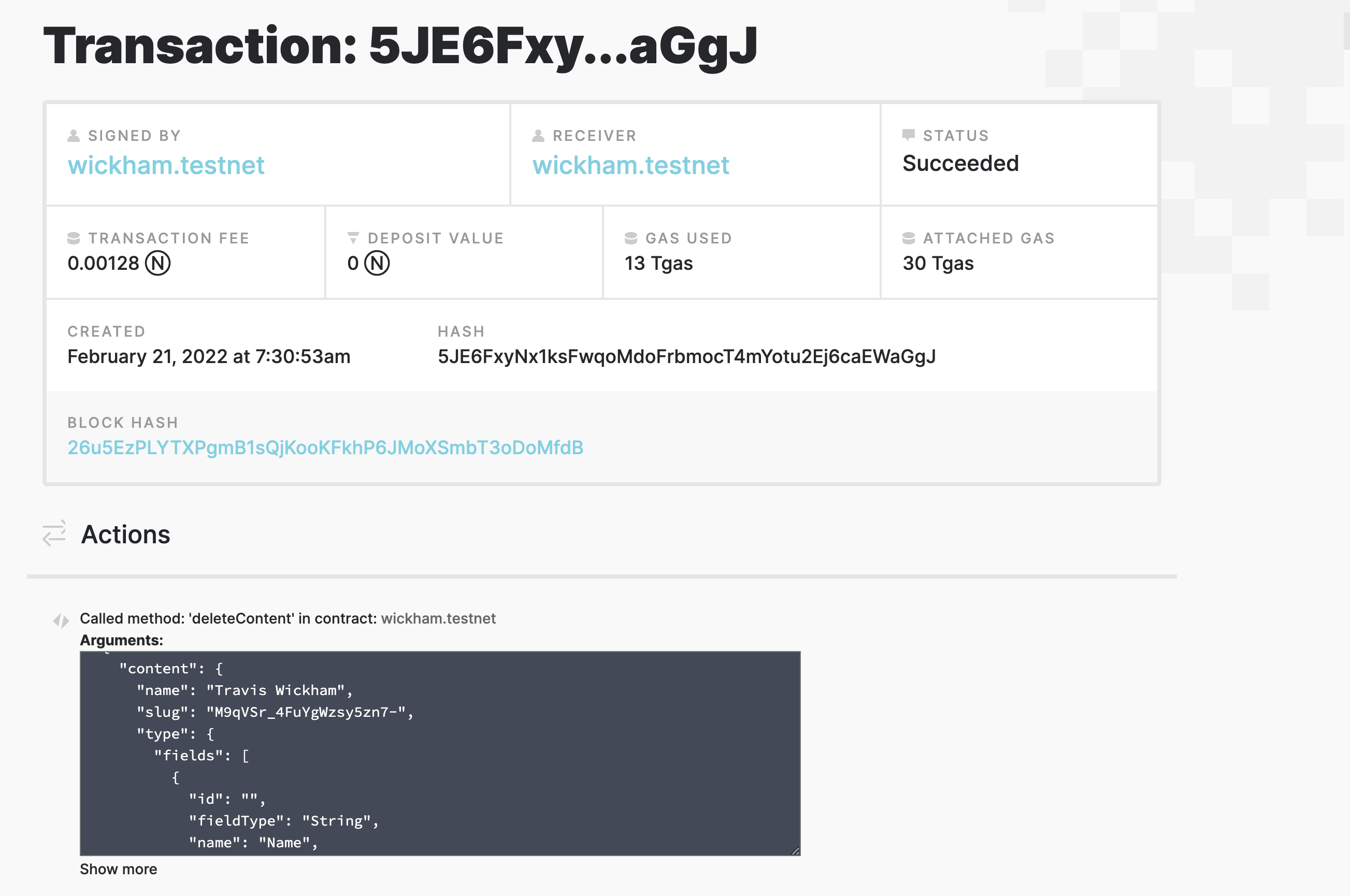The image size is (1350, 896).
Task: Expand arguments with Show more
Action: 118,869
